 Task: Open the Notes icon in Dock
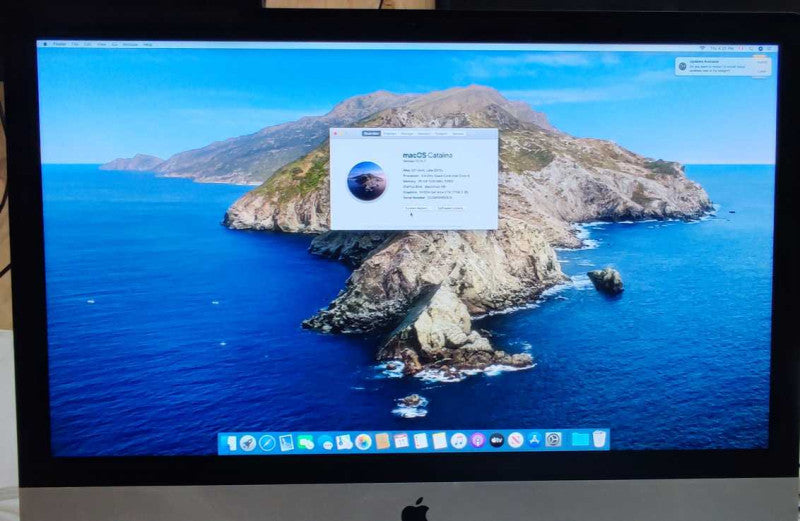tap(439, 441)
